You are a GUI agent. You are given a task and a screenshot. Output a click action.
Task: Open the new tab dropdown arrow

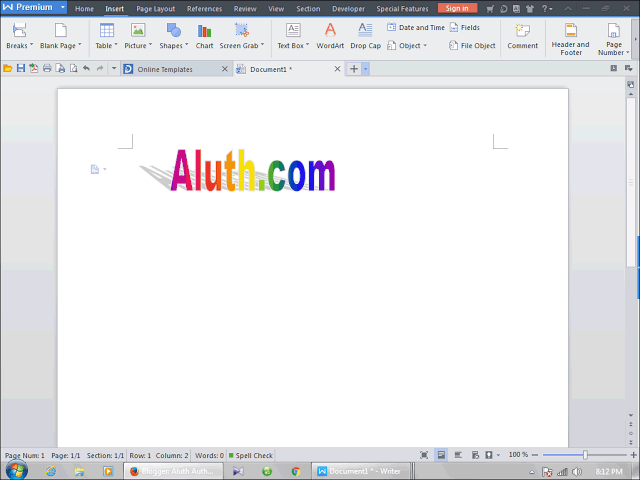(x=365, y=69)
